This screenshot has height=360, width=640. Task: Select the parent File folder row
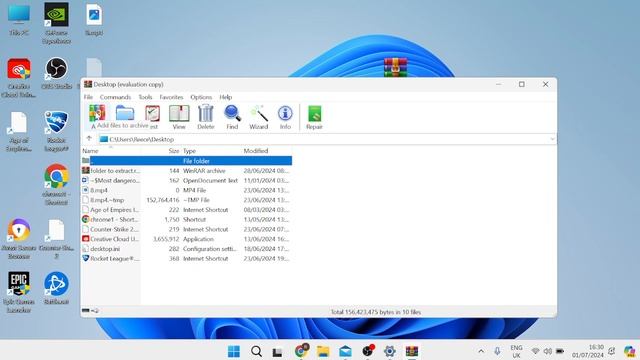[x=187, y=161]
